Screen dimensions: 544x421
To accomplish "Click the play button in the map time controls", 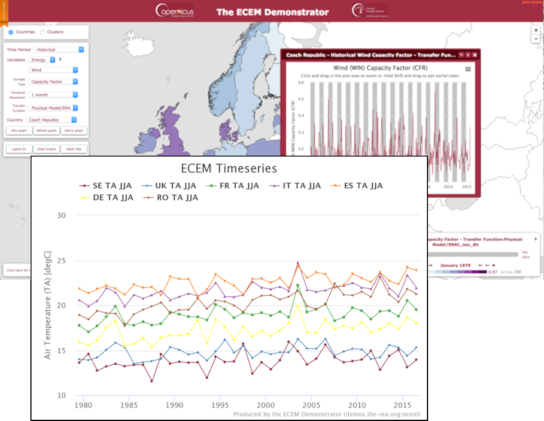I will pos(494,266).
